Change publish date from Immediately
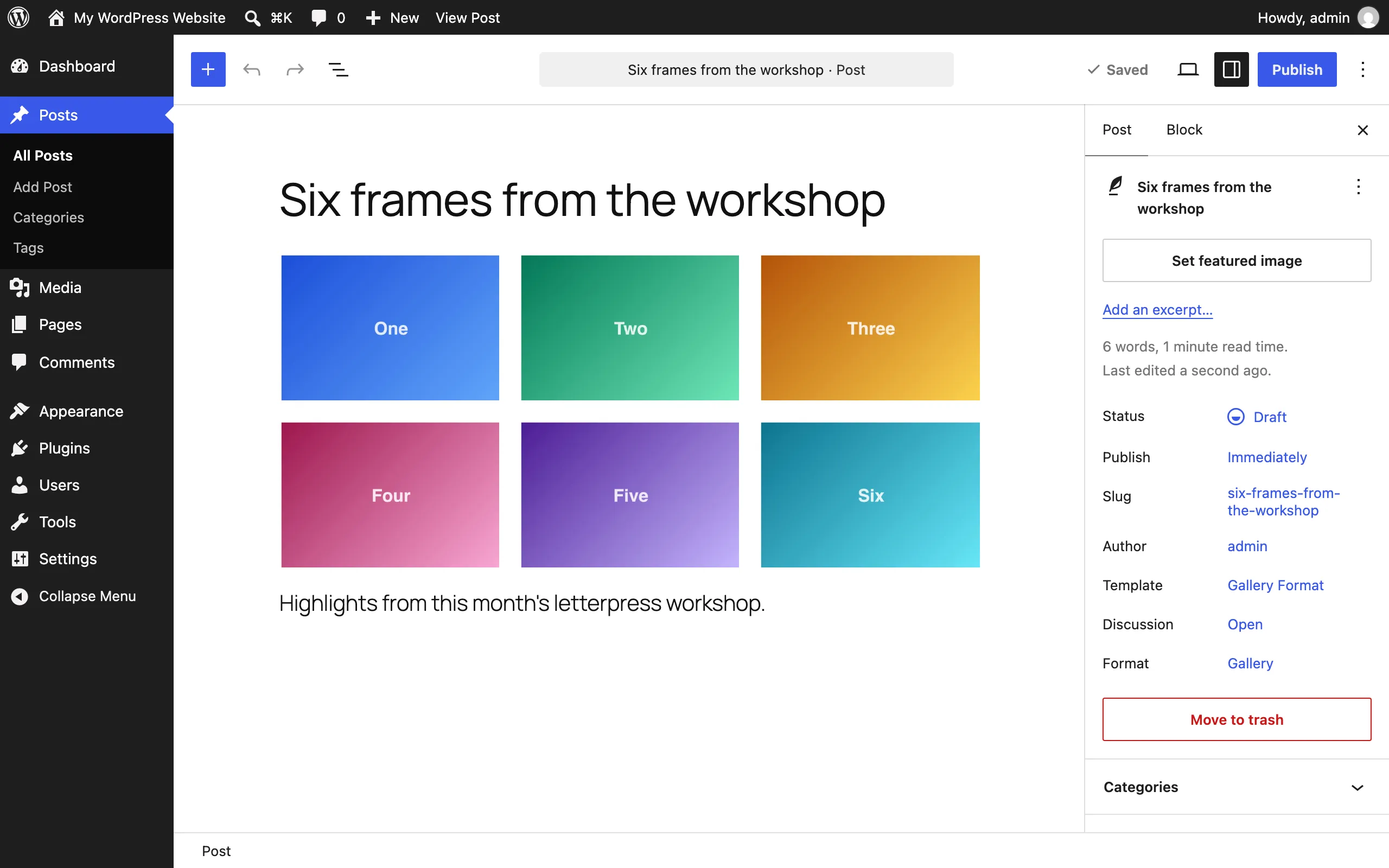 point(1267,457)
